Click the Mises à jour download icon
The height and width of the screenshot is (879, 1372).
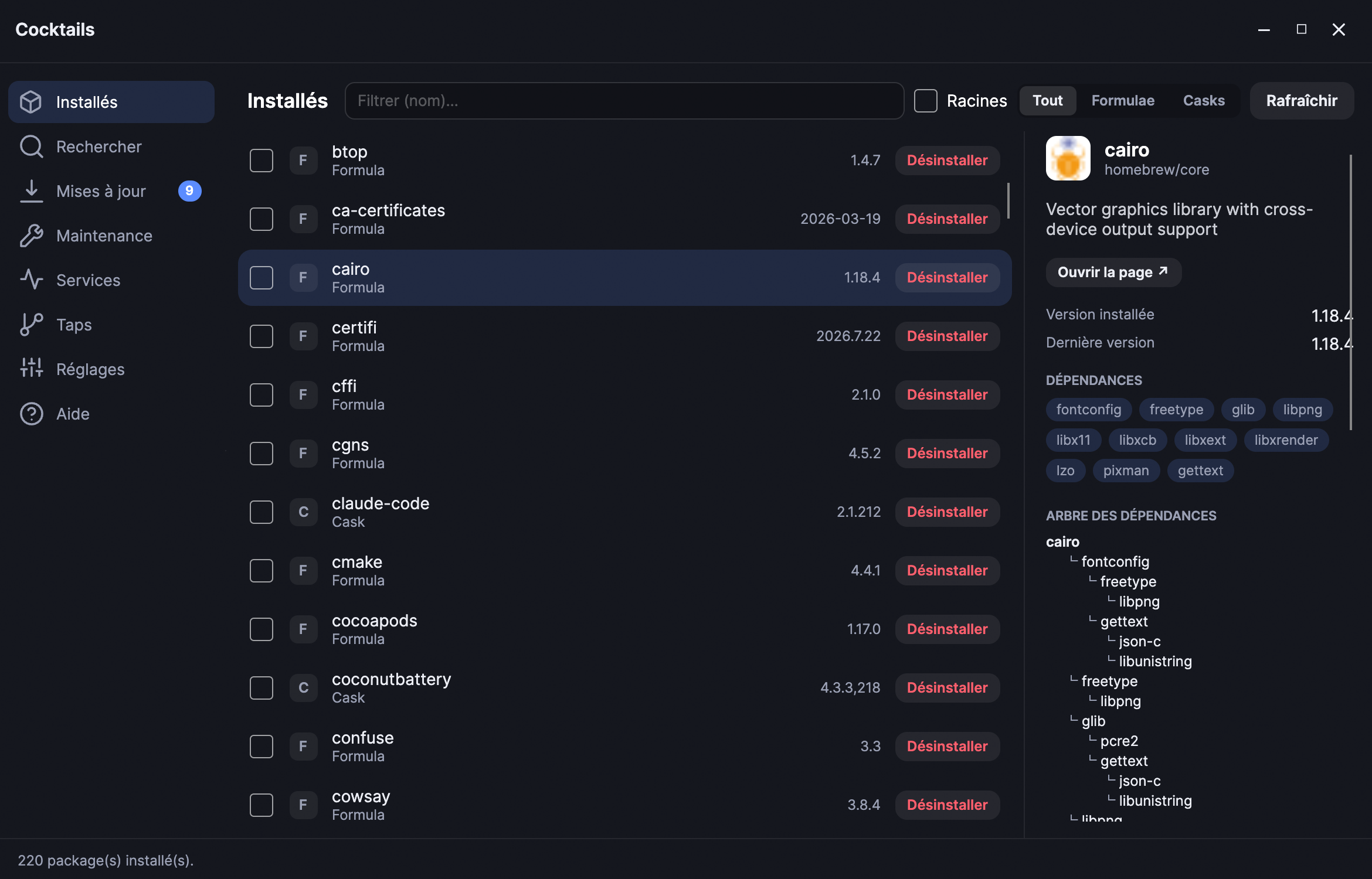tap(31, 191)
